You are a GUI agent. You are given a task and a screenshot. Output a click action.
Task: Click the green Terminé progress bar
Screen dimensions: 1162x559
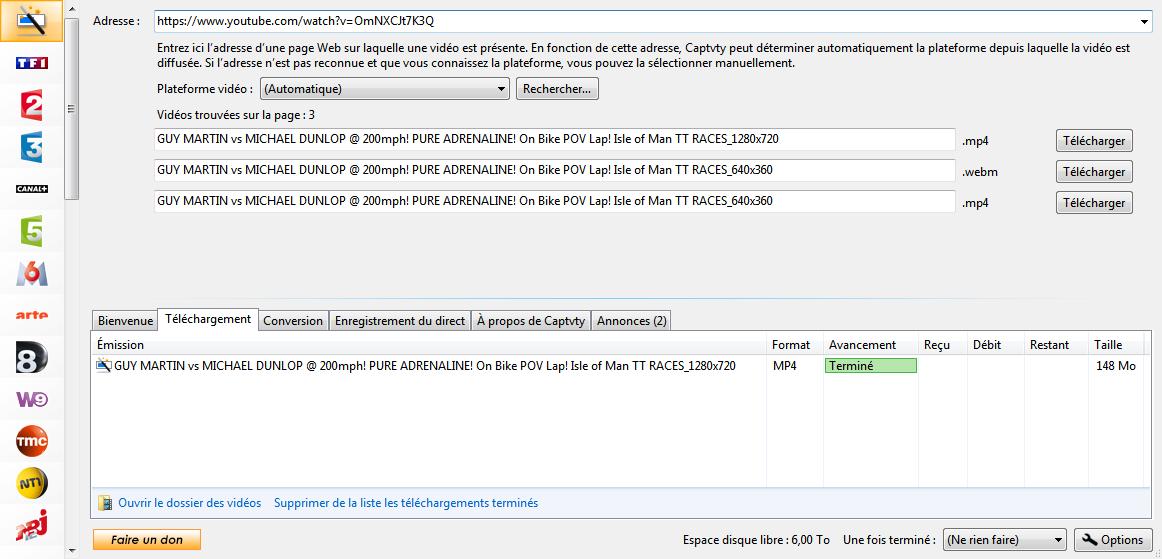click(x=871, y=366)
